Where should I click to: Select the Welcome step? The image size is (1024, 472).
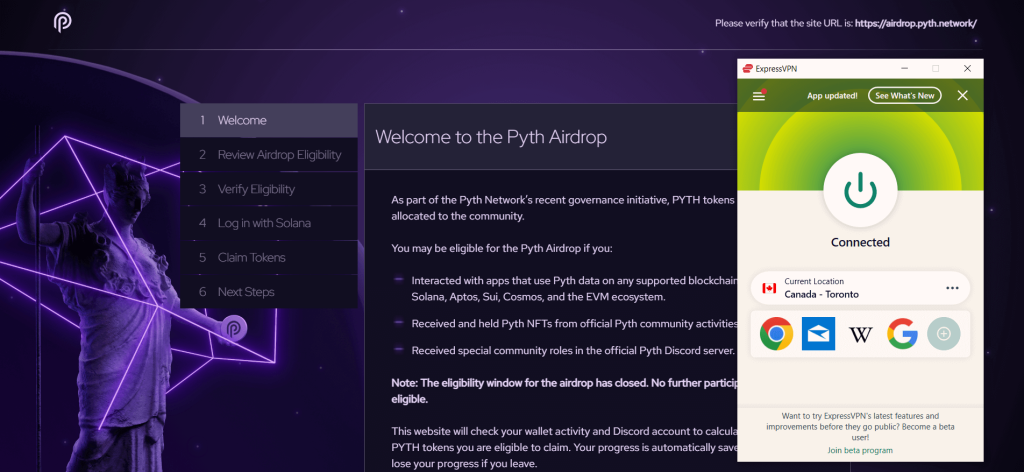pos(269,120)
